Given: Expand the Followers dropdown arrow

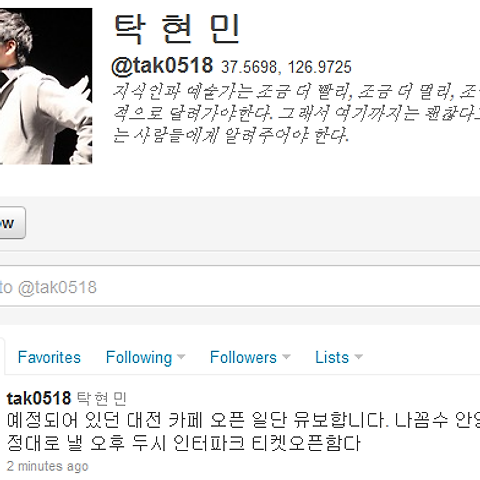Looking at the screenshot, I should click(x=286, y=357).
